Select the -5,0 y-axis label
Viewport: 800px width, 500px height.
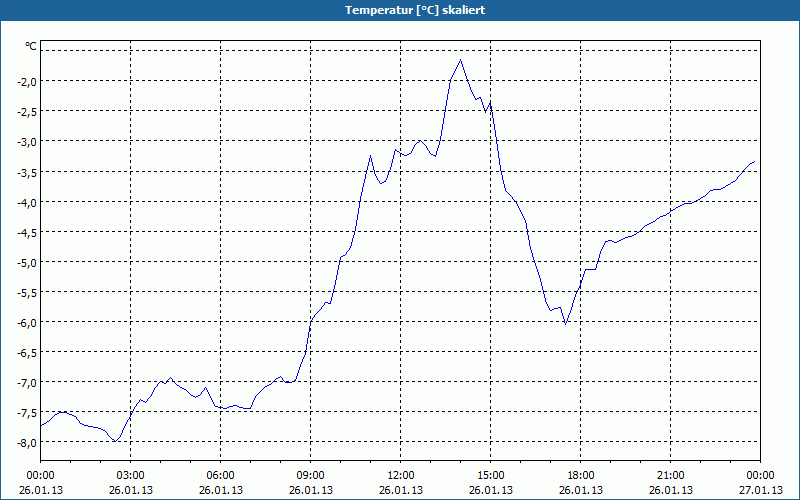point(26,262)
